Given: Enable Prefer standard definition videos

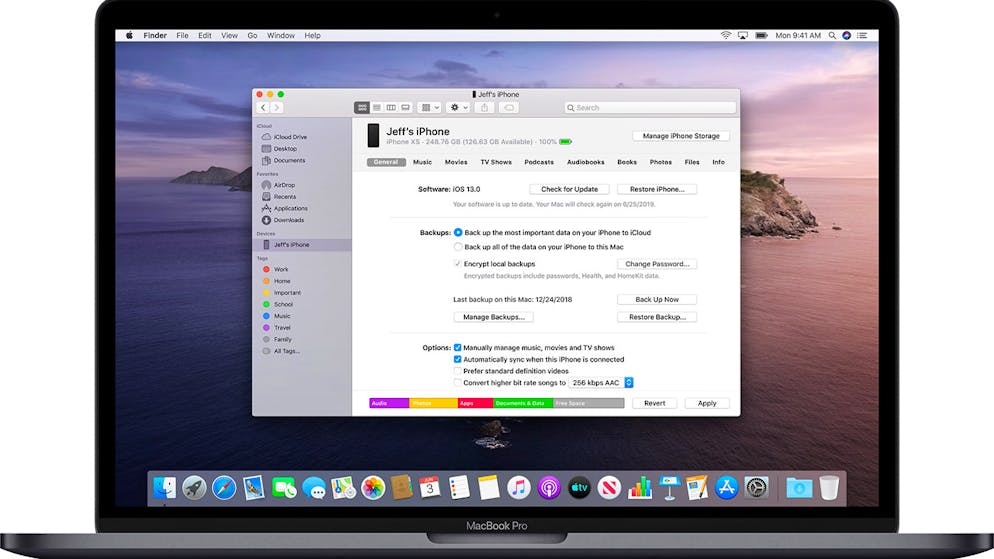Looking at the screenshot, I should pyautogui.click(x=457, y=371).
